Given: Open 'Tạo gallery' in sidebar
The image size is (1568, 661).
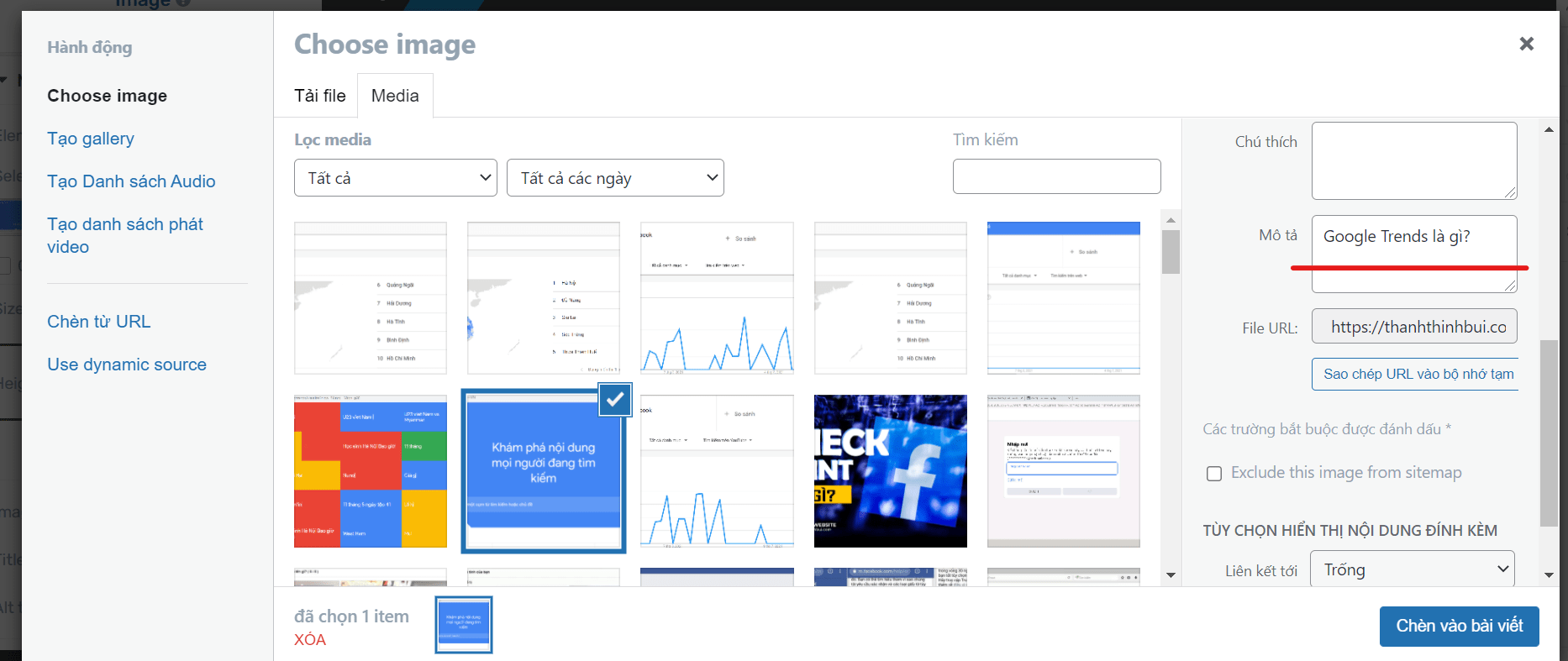Looking at the screenshot, I should 91,139.
